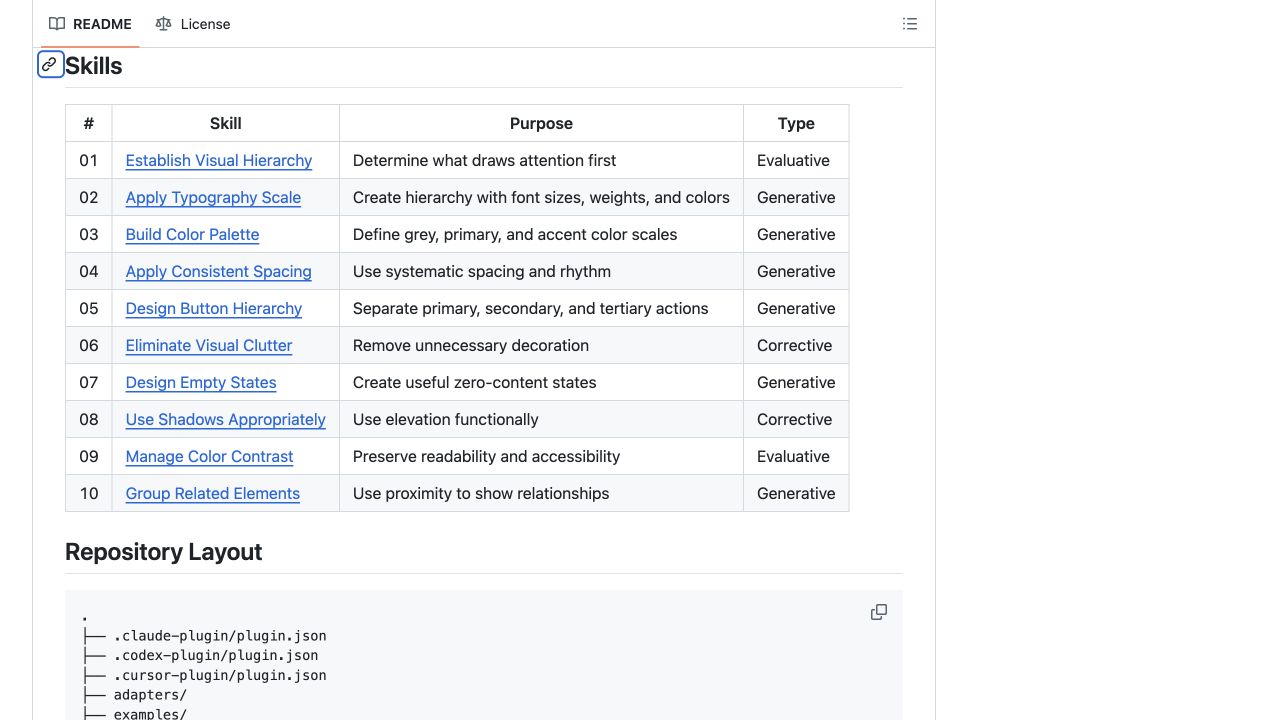
Task: Open the Establish Visual Hierarchy skill link
Action: pyautogui.click(x=219, y=161)
